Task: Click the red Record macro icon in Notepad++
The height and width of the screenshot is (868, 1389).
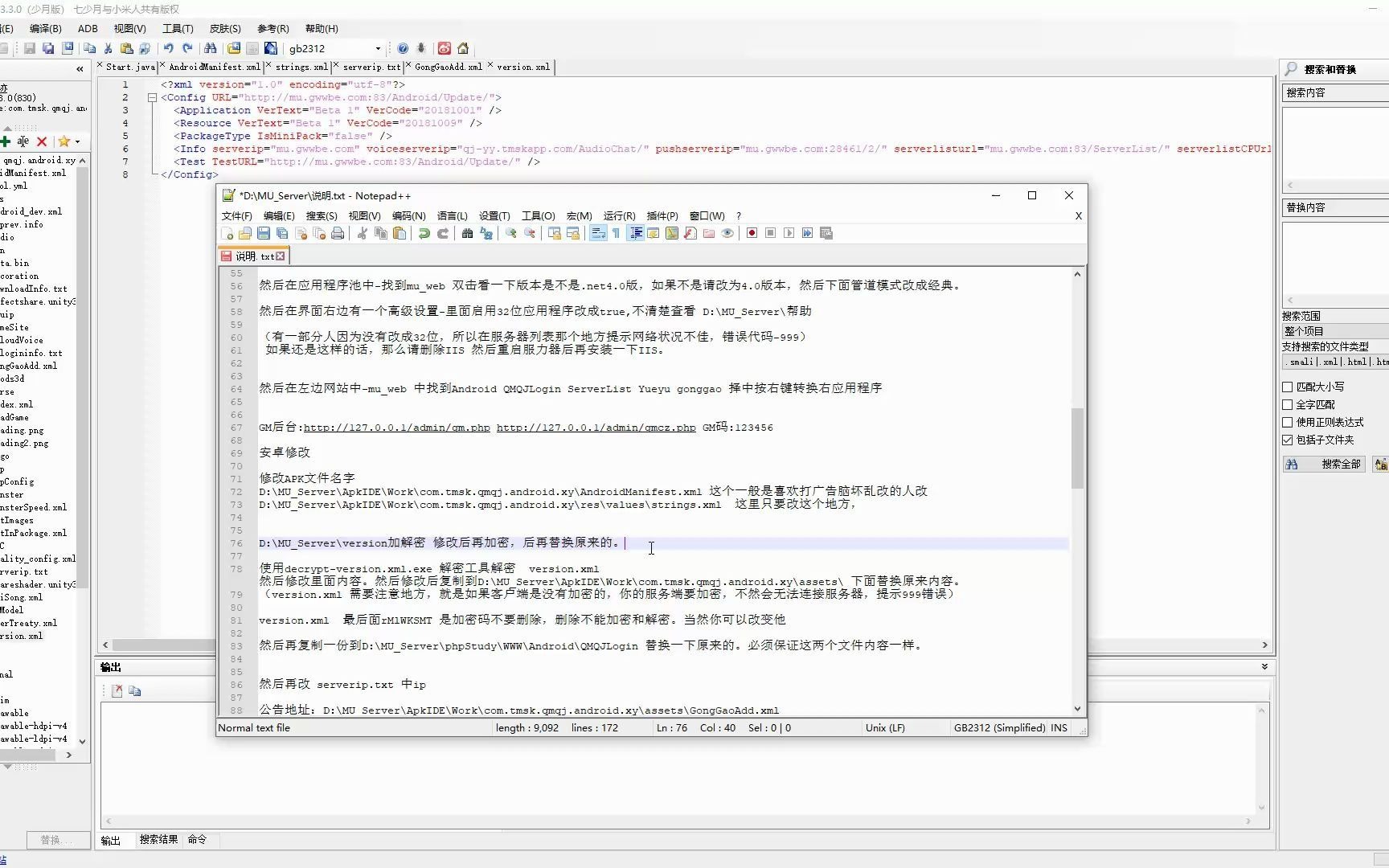Action: (x=752, y=234)
